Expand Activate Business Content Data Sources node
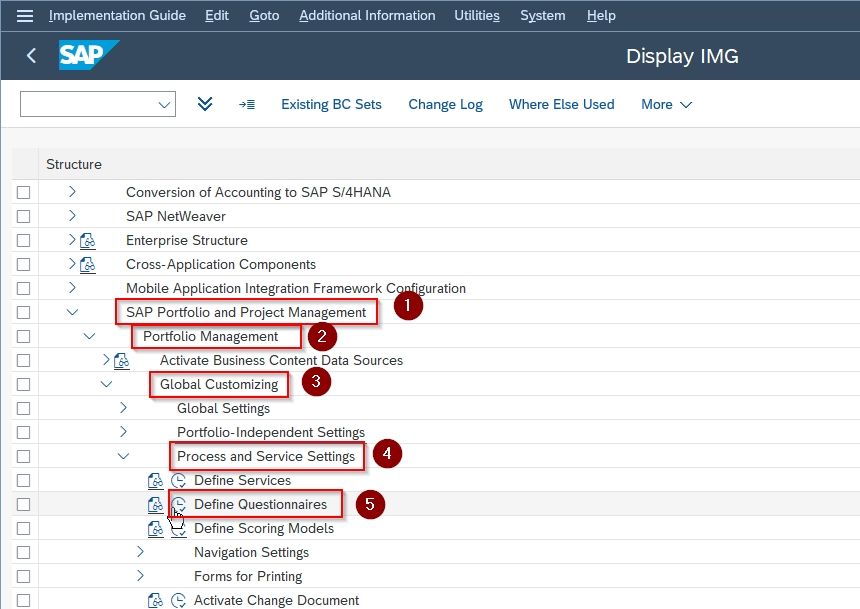This screenshot has width=860, height=609. point(106,360)
